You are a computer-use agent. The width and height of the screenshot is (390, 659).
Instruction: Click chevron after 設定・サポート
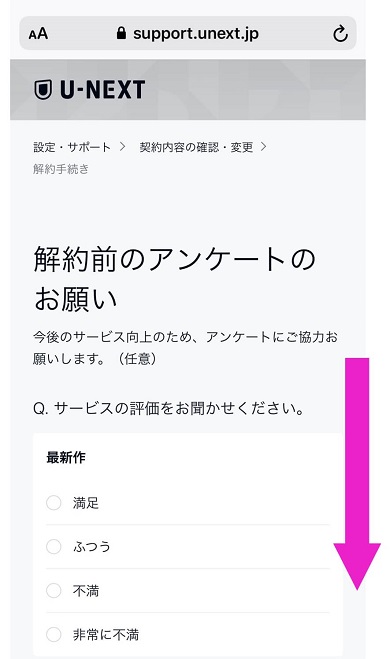pyautogui.click(x=122, y=147)
